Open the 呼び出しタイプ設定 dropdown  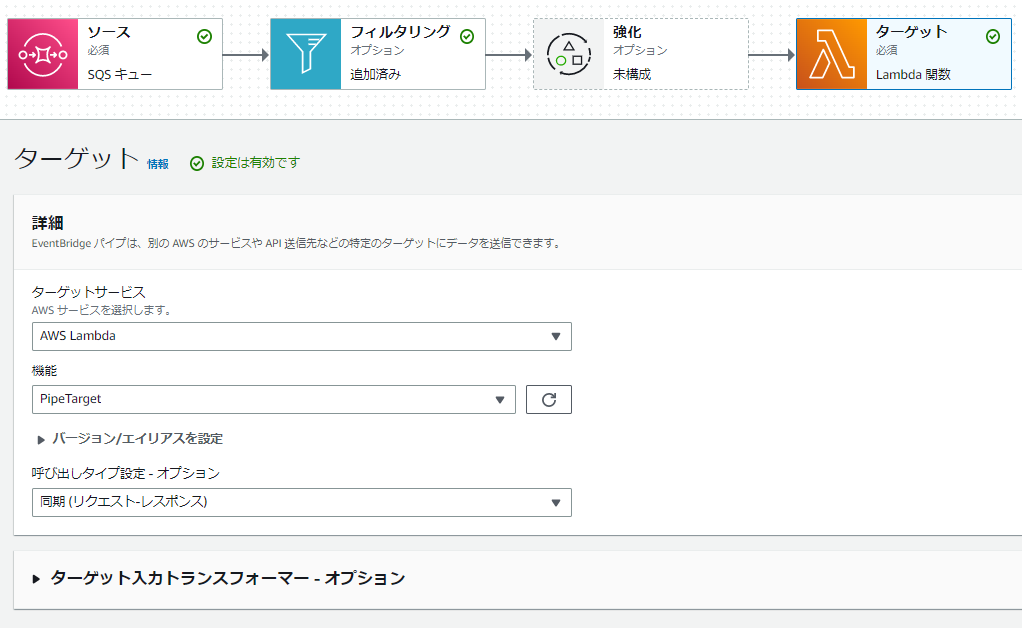(x=302, y=502)
